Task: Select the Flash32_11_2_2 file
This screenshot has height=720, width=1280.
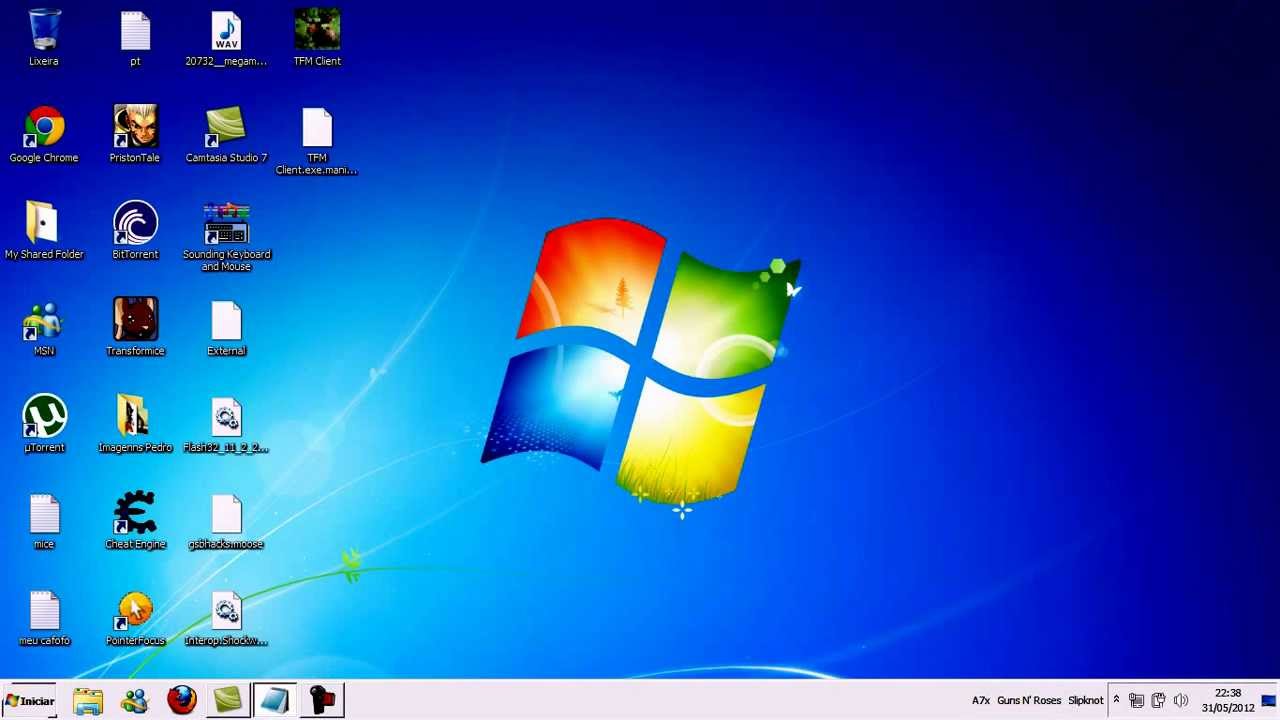Action: point(226,424)
